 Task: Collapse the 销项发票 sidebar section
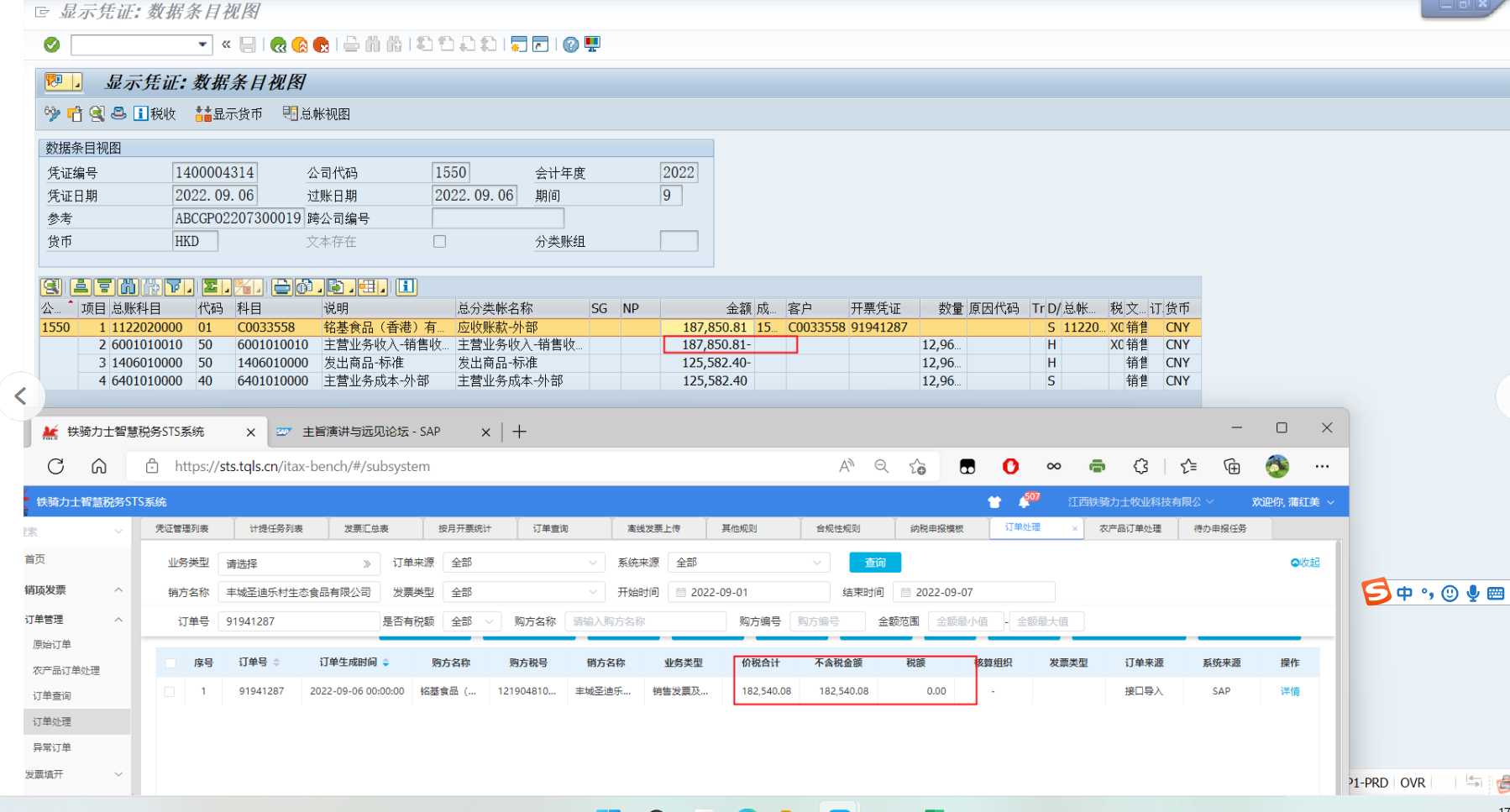pyautogui.click(x=118, y=590)
